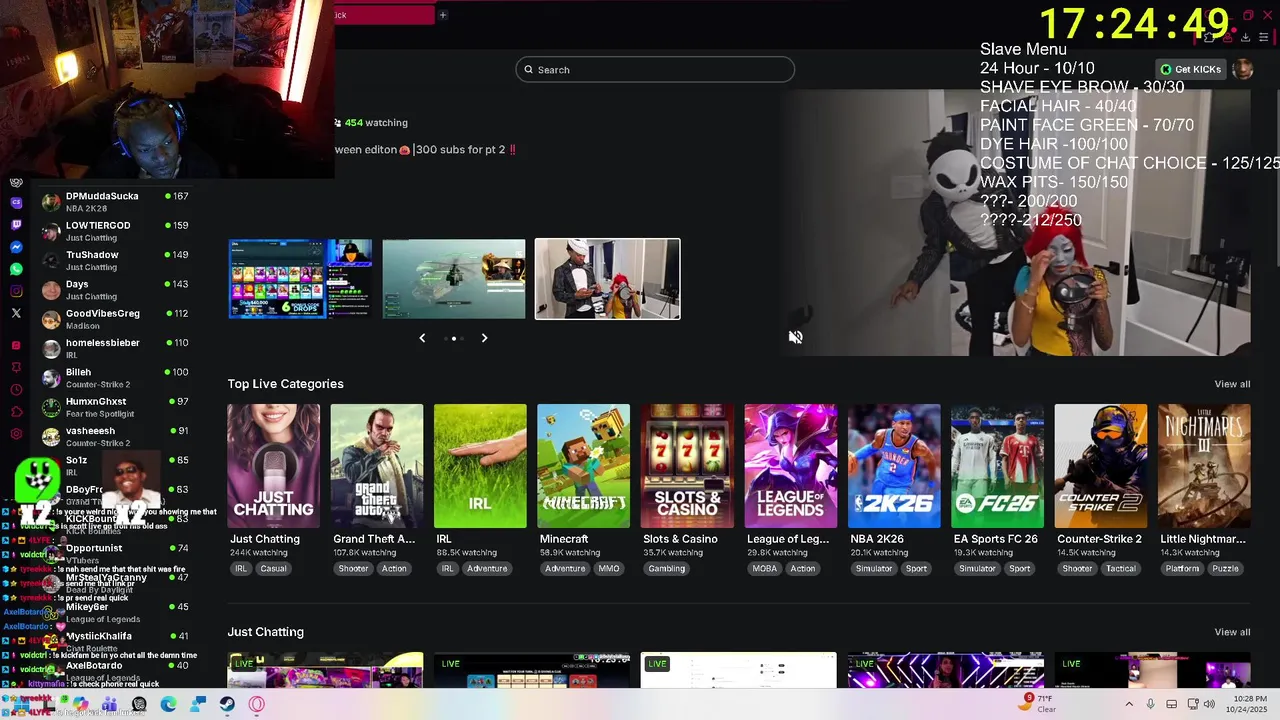Image resolution: width=1280 pixels, height=720 pixels.
Task: Open Instagram in the browser sidebar
Action: pos(16,291)
